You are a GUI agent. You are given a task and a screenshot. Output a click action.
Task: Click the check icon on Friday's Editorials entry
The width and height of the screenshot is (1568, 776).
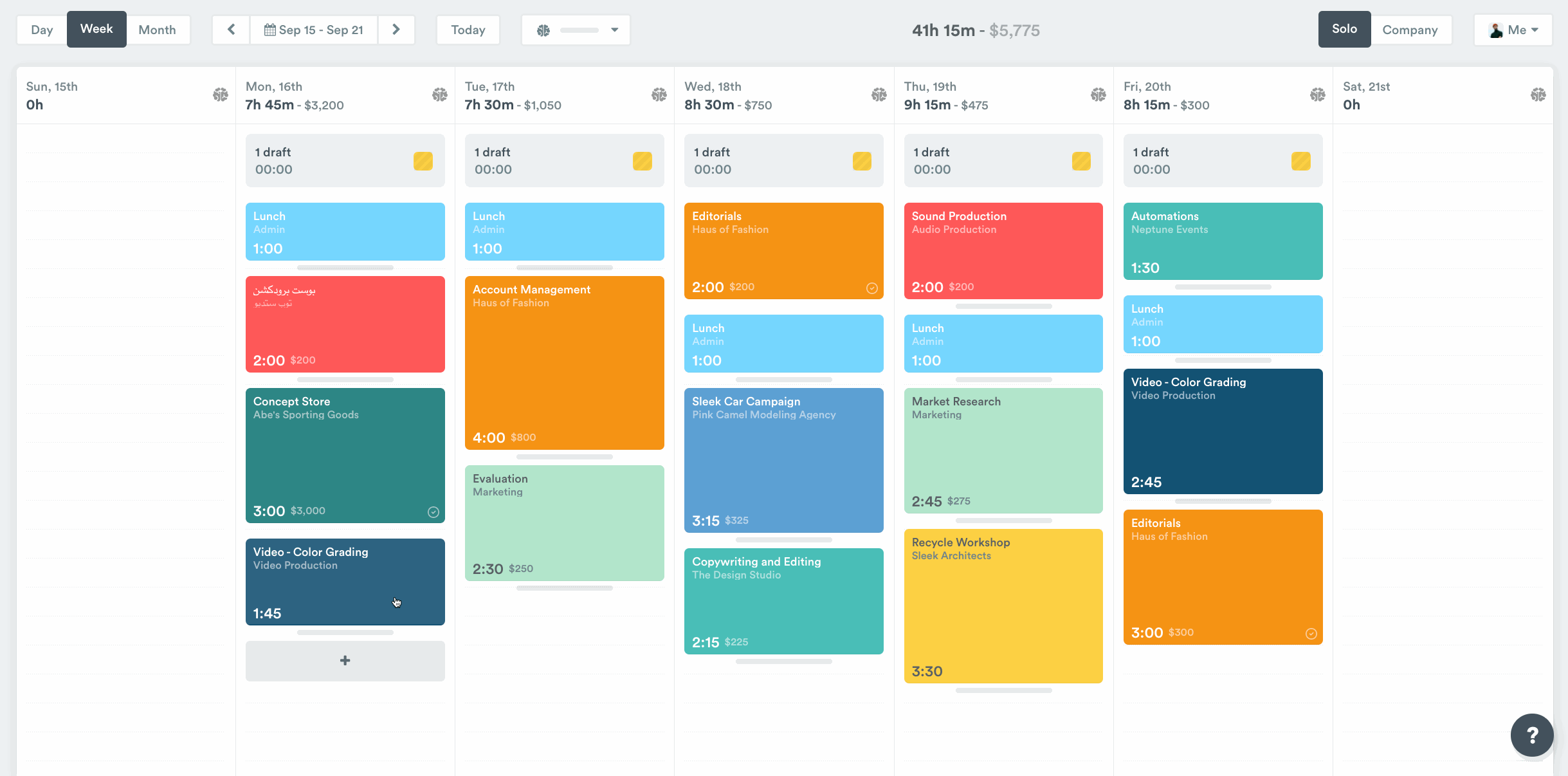click(x=1311, y=634)
